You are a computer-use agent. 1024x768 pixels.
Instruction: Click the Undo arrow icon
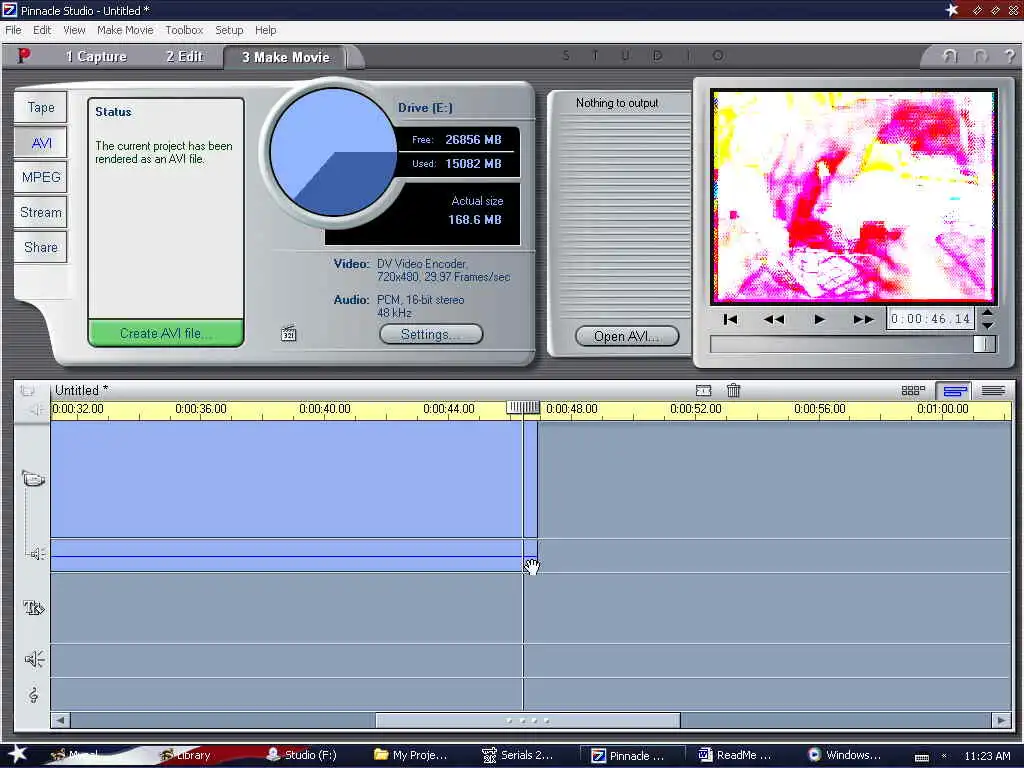(x=950, y=57)
